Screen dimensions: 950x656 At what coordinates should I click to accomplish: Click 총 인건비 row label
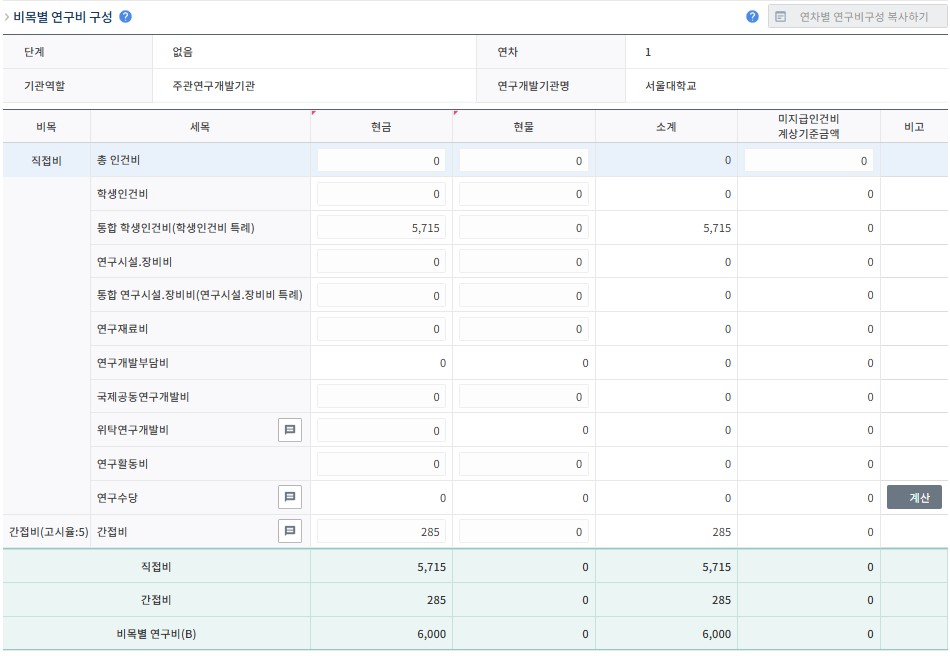pyautogui.click(x=118, y=160)
